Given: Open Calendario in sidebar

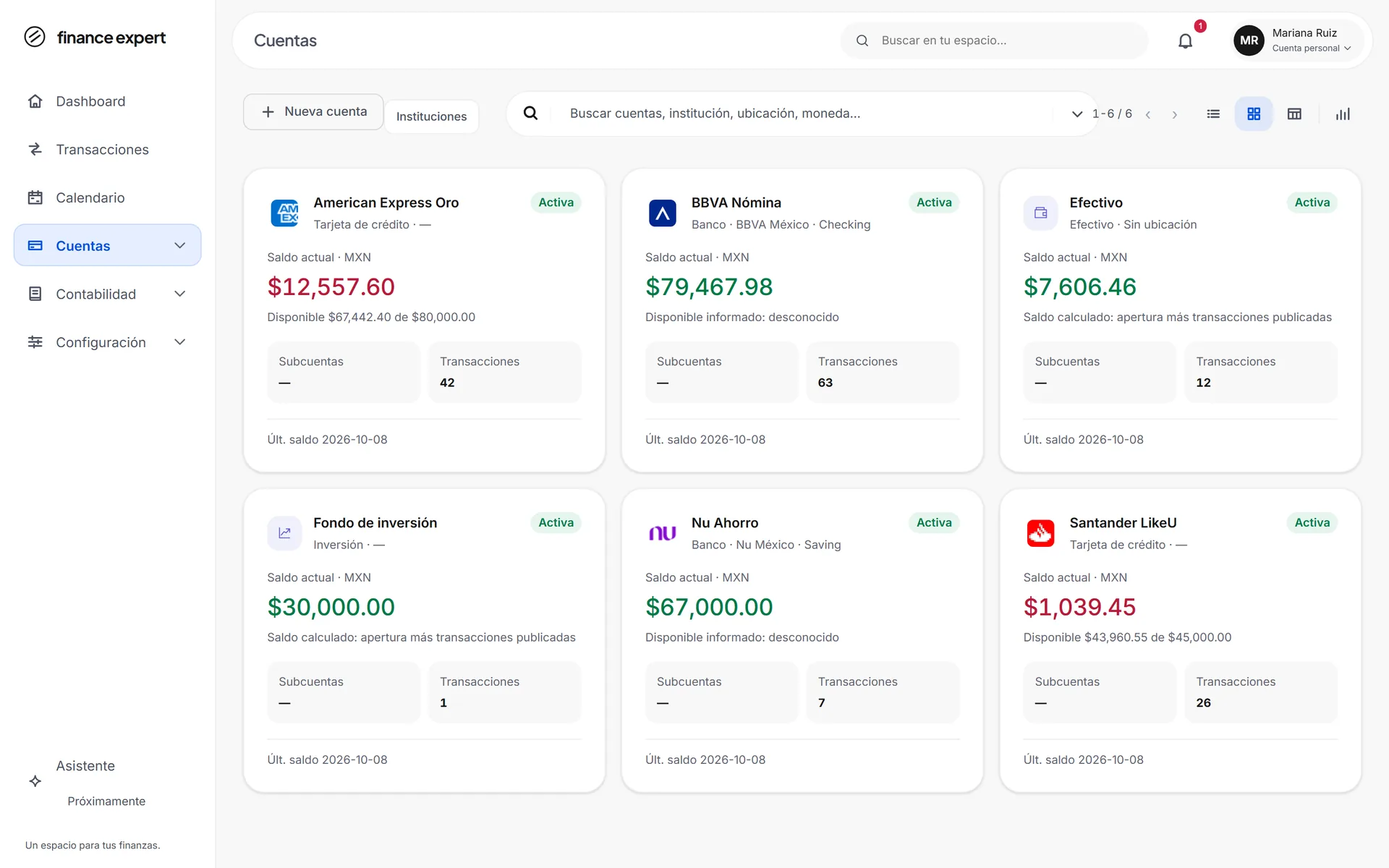Looking at the screenshot, I should [108, 197].
